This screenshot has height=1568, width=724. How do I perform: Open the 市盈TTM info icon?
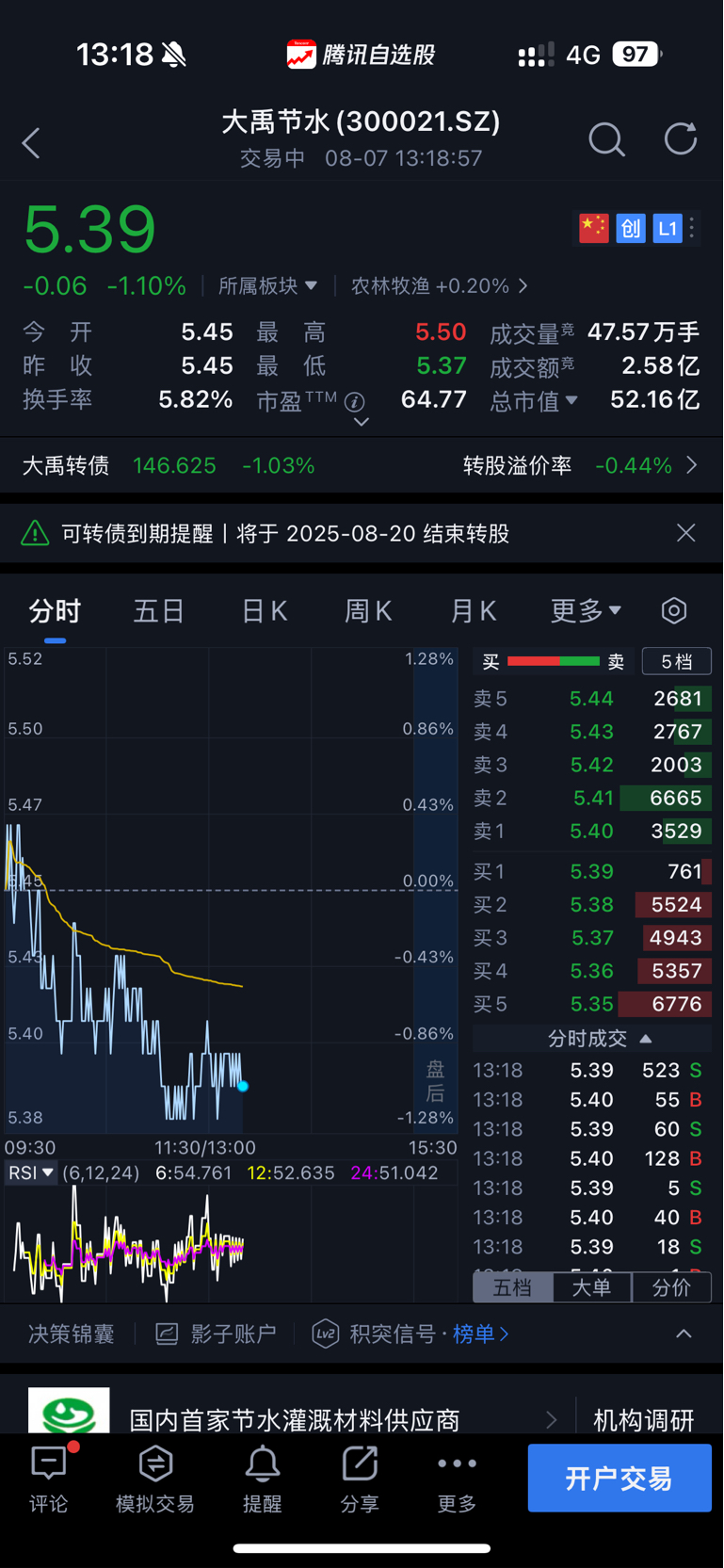point(355,402)
